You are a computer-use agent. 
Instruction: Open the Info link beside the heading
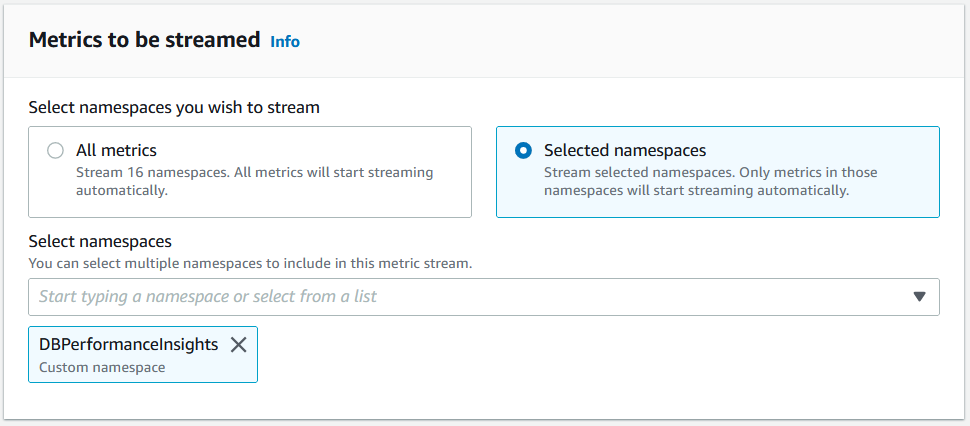(285, 41)
